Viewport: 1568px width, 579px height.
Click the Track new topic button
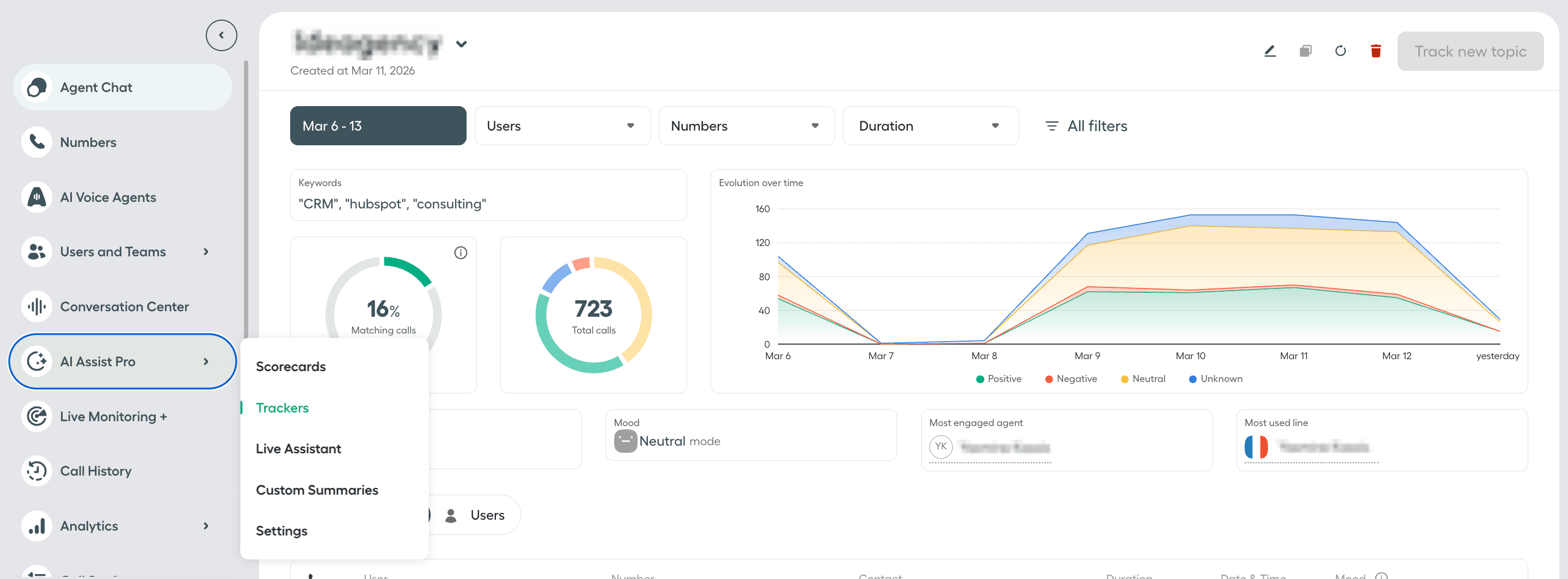pos(1469,51)
